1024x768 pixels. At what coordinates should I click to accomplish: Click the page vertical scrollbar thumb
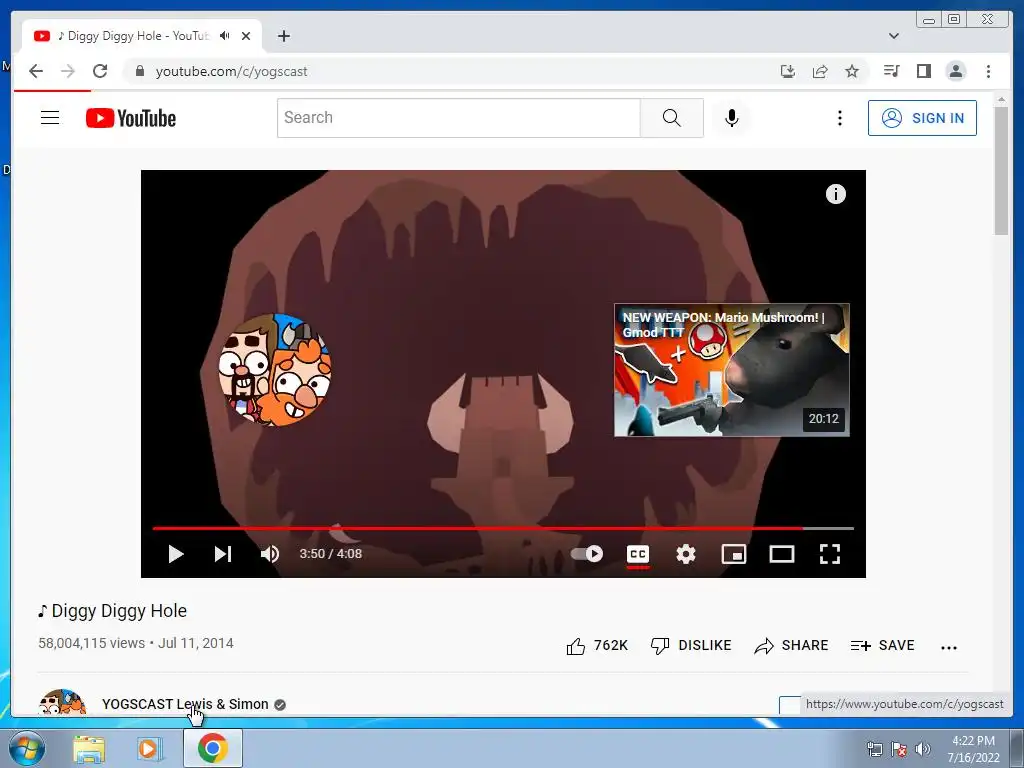pyautogui.click(x=1001, y=170)
